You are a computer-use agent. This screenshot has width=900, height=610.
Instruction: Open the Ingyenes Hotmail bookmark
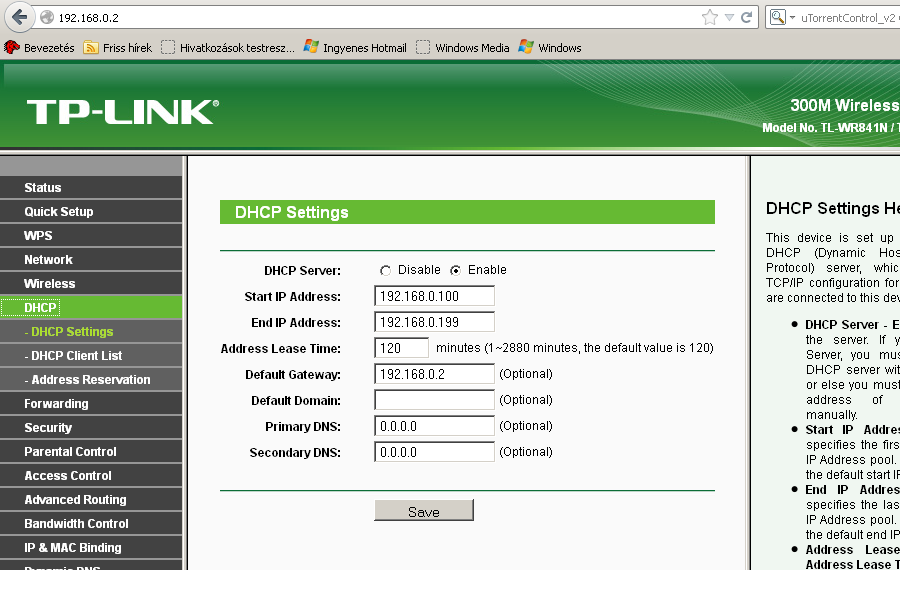355,48
